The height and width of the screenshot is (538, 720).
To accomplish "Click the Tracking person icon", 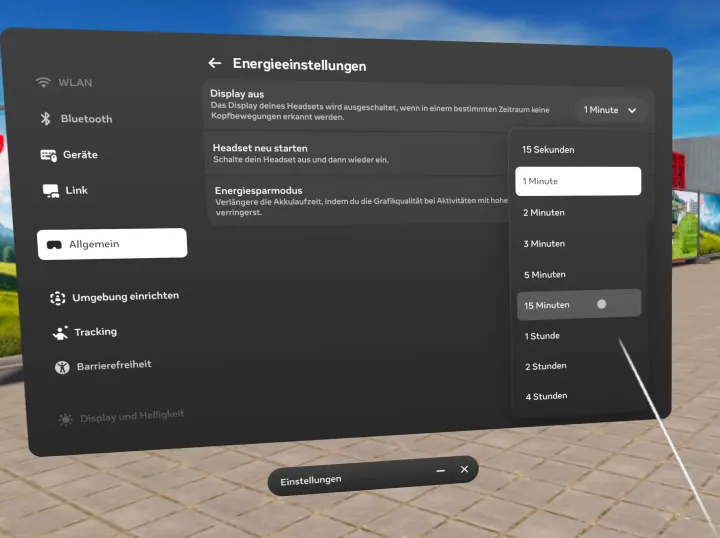I will click(x=60, y=333).
